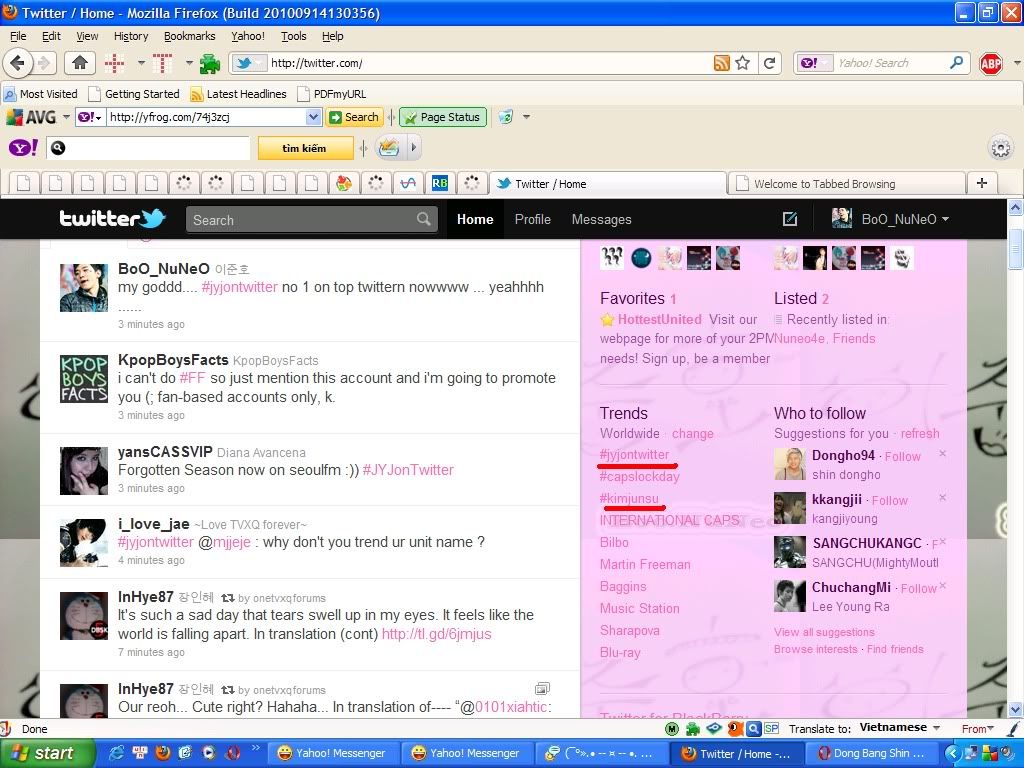Open the #jyjontwitter trend
Viewport: 1024px width, 768px height.
click(x=634, y=455)
